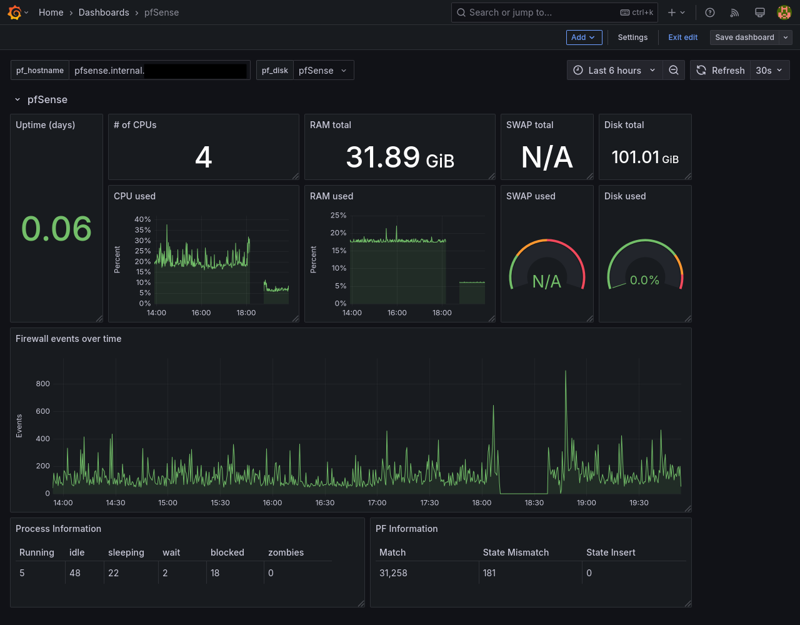The width and height of the screenshot is (800, 625).
Task: Click the plus new item icon
Action: (x=671, y=13)
